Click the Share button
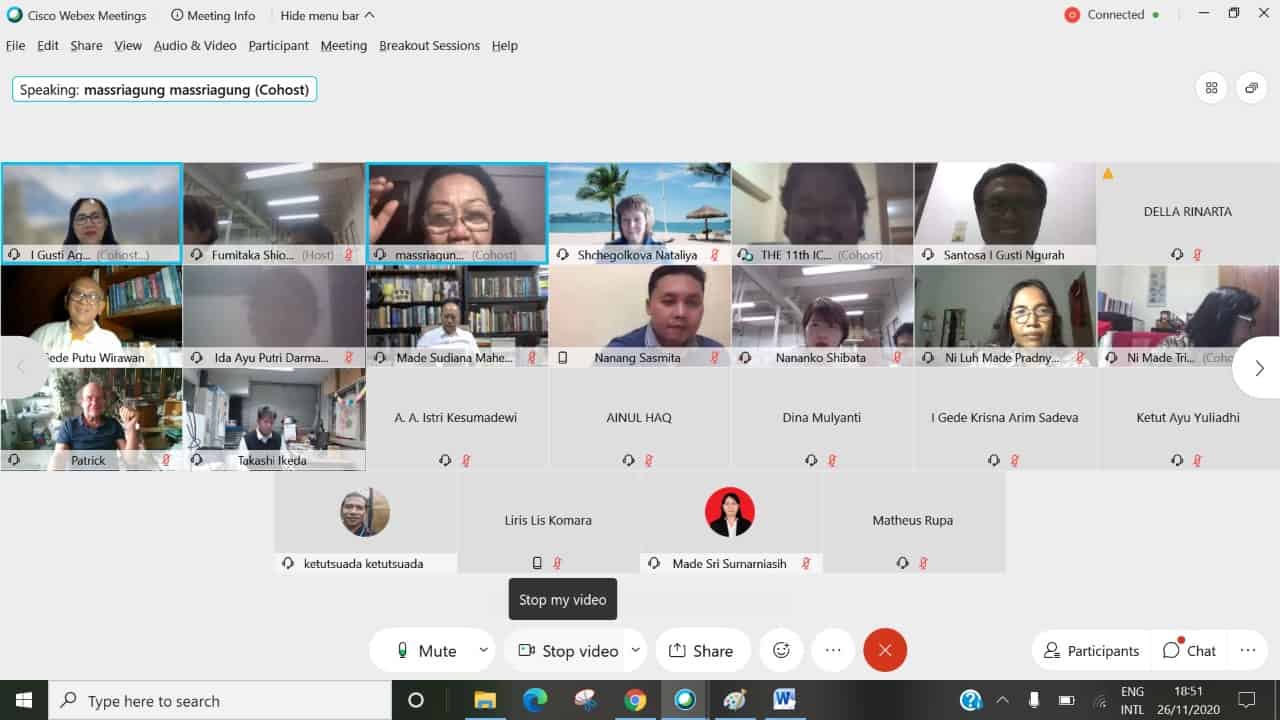This screenshot has height=720, width=1280. click(x=701, y=650)
